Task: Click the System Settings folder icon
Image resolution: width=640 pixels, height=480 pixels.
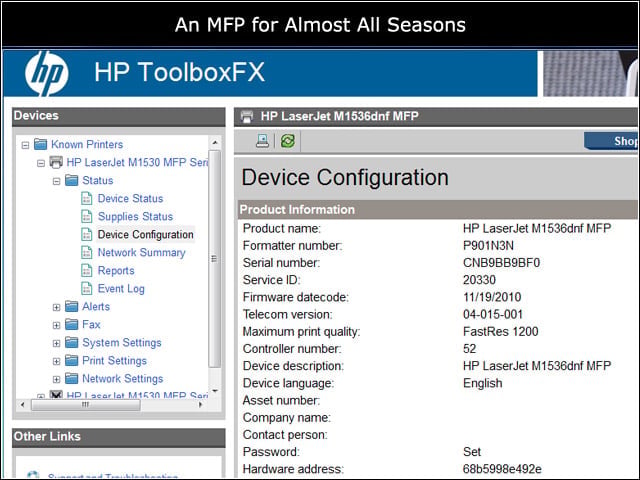Action: tap(71, 342)
